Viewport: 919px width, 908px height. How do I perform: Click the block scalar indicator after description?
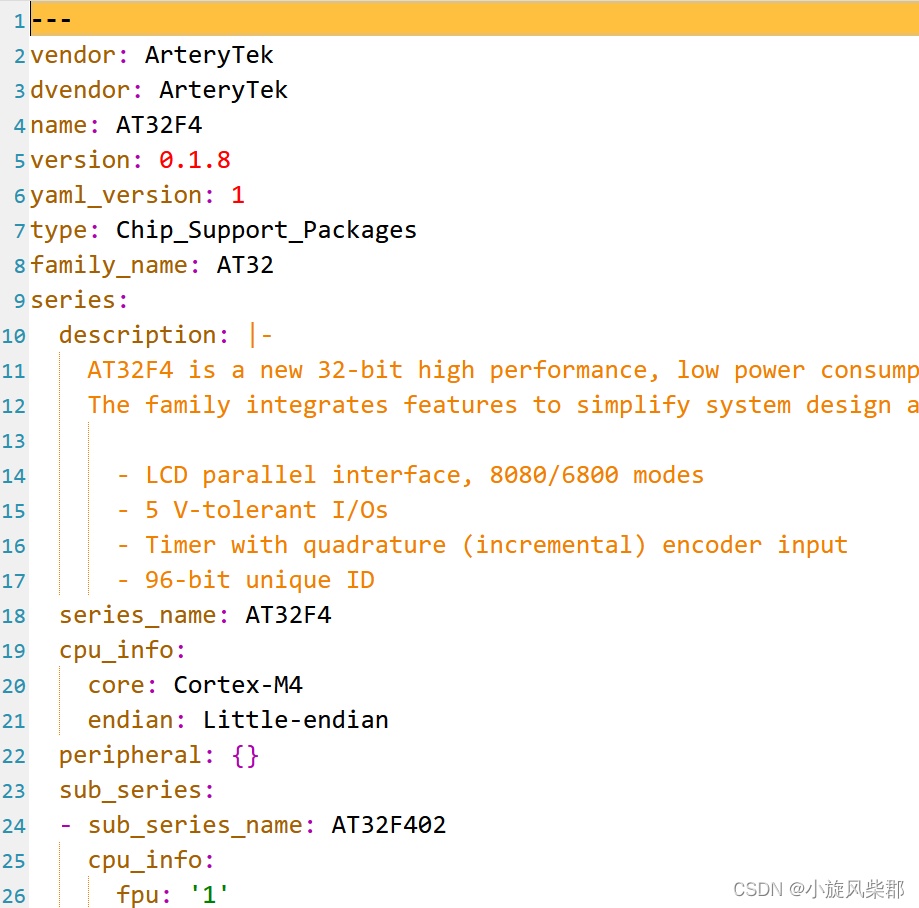click(x=260, y=335)
